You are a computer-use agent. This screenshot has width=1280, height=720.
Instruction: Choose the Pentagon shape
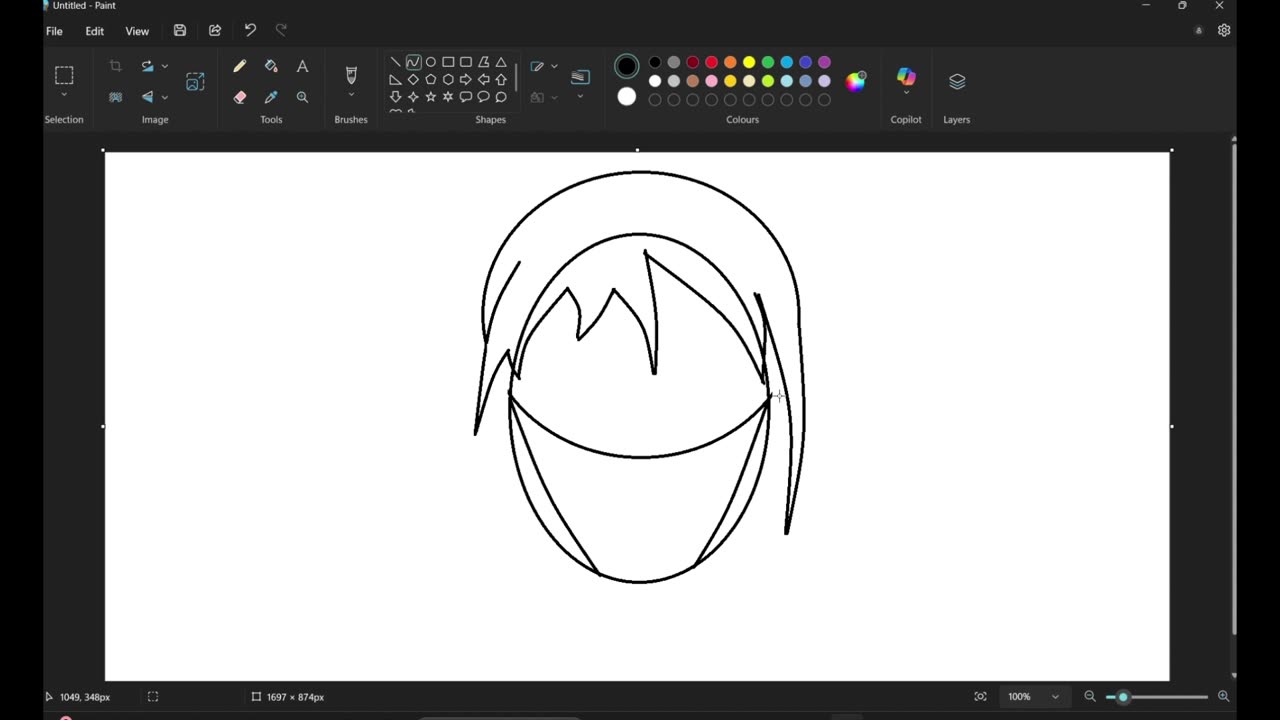431,80
